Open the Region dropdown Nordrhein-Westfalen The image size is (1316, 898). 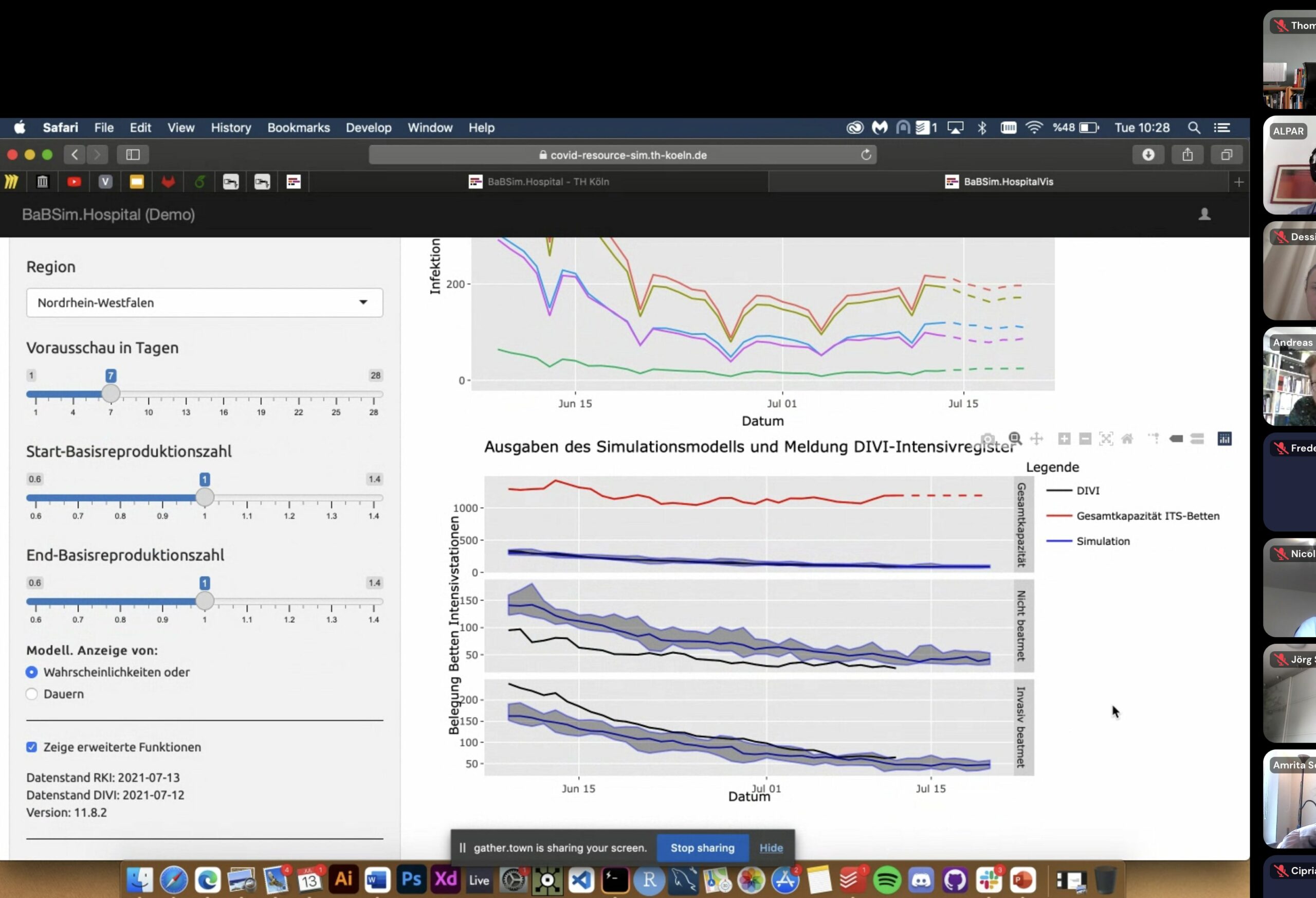coord(205,302)
